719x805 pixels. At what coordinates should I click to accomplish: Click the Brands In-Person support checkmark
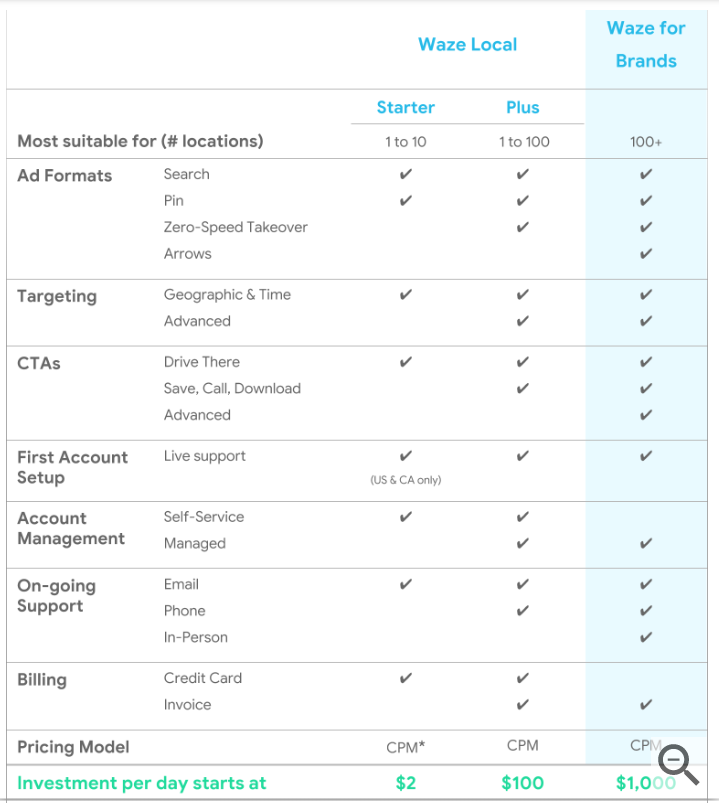(646, 637)
